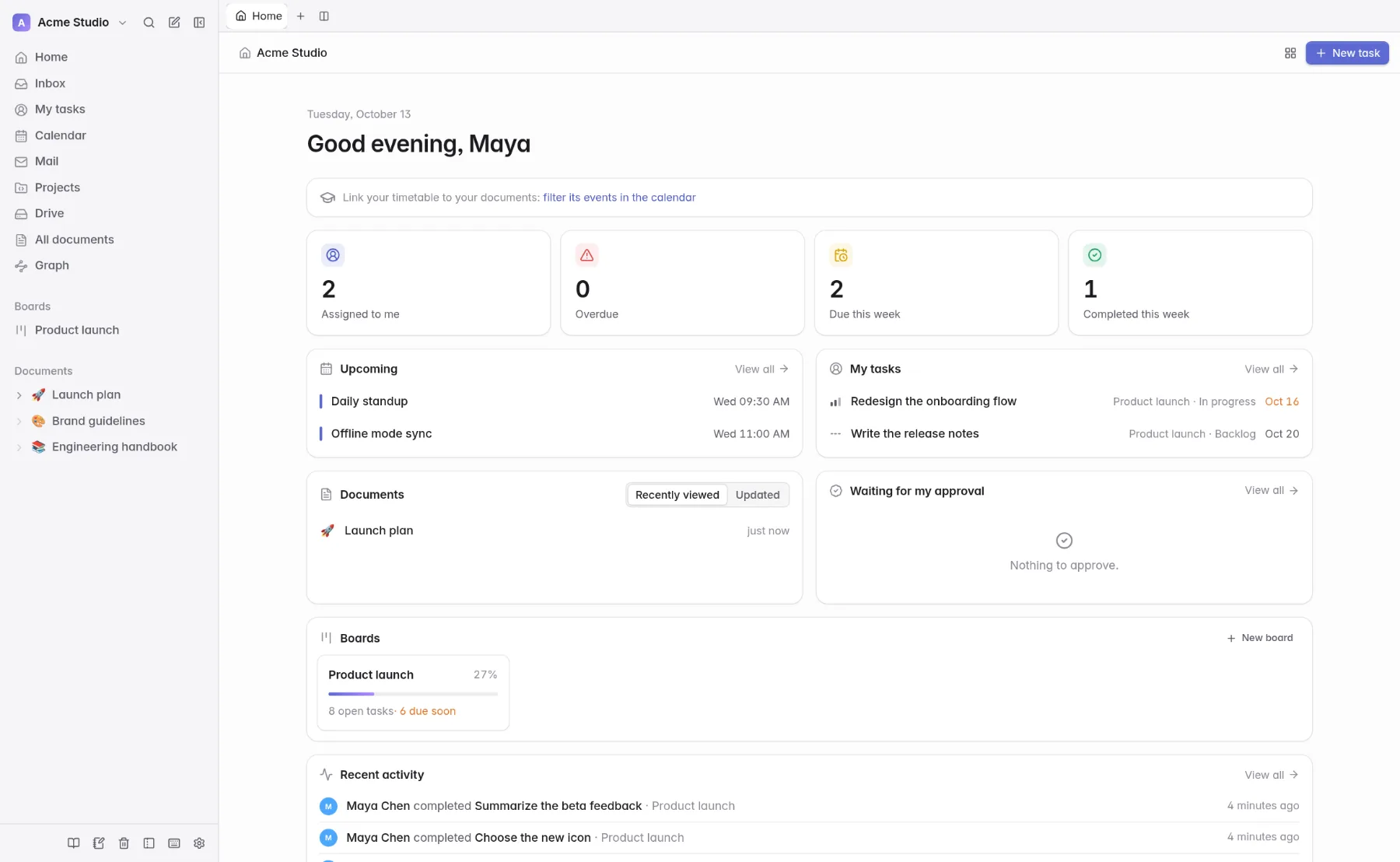The height and width of the screenshot is (862, 1400).
Task: Select the Home tab at top
Action: 258,16
